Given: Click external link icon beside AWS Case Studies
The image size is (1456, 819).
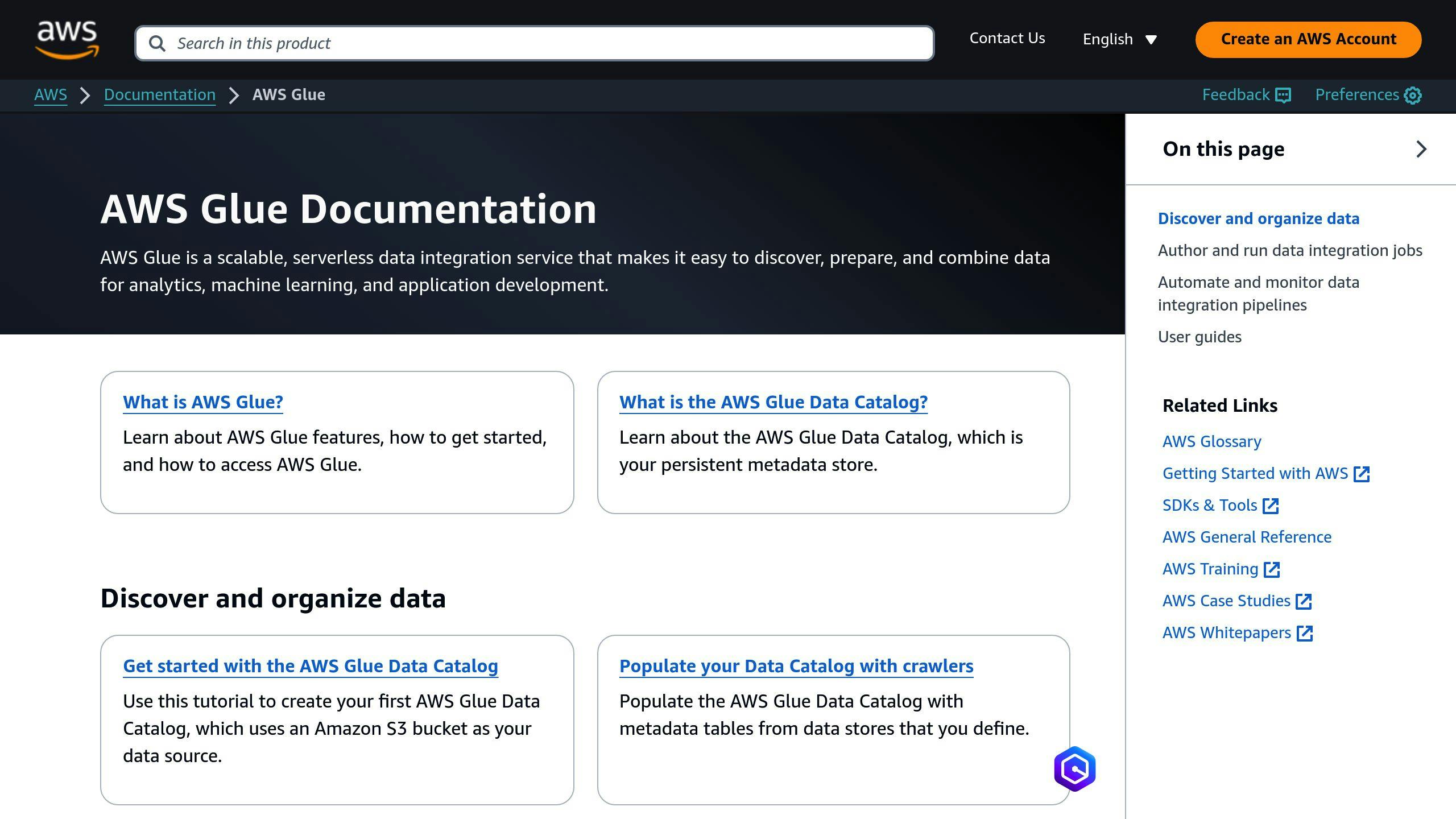Looking at the screenshot, I should (1304, 601).
